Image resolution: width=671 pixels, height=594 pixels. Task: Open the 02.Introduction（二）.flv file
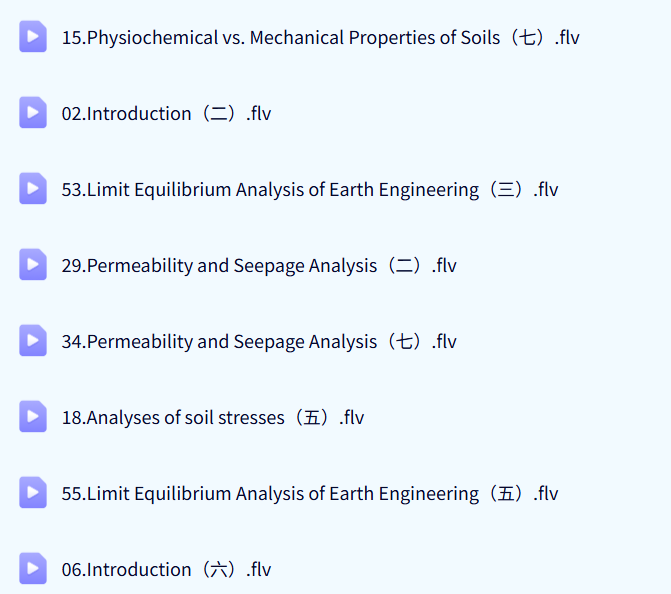166,114
